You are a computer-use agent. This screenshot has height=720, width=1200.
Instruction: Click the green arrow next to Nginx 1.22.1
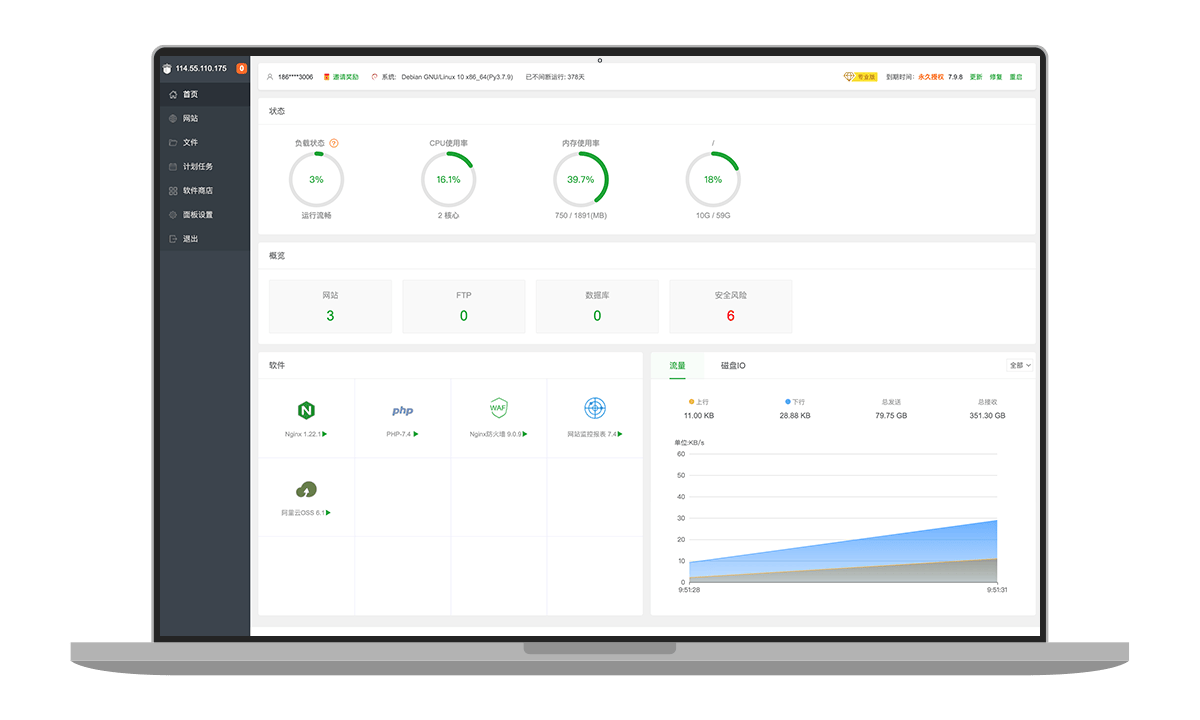coord(325,434)
